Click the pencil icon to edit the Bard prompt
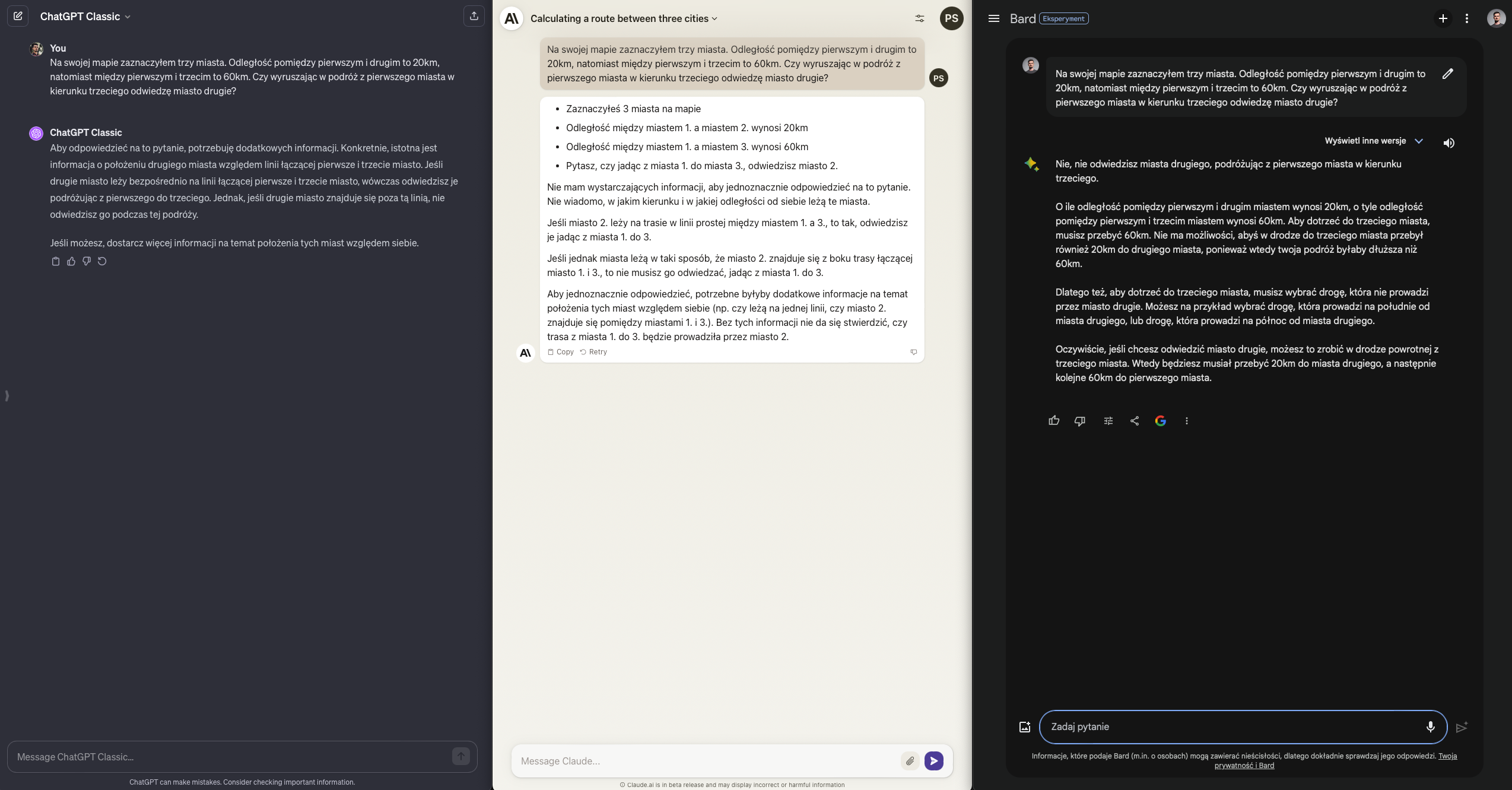1512x790 pixels. (x=1448, y=74)
